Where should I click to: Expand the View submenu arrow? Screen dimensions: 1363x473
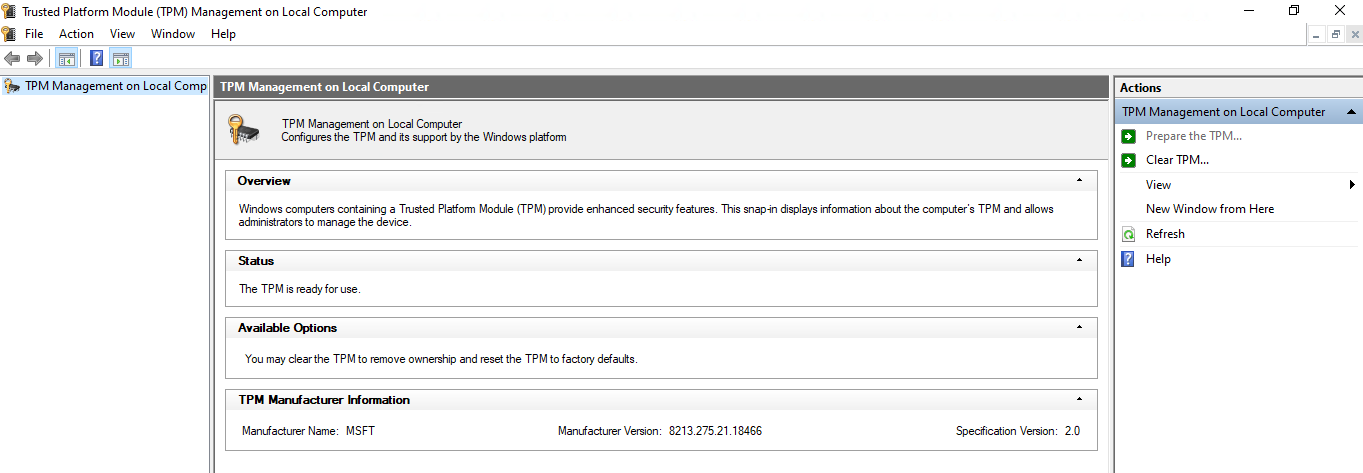pos(1352,185)
